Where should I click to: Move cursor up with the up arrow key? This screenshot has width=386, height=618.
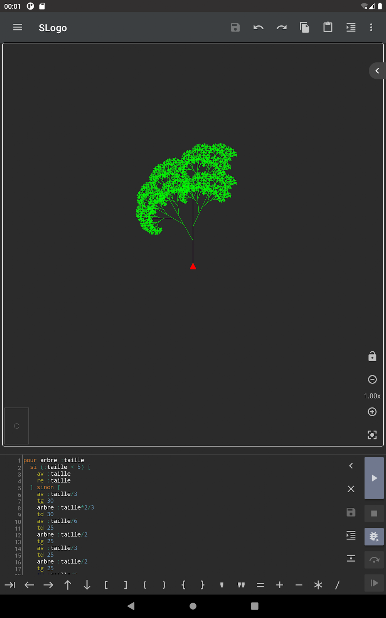tap(68, 585)
